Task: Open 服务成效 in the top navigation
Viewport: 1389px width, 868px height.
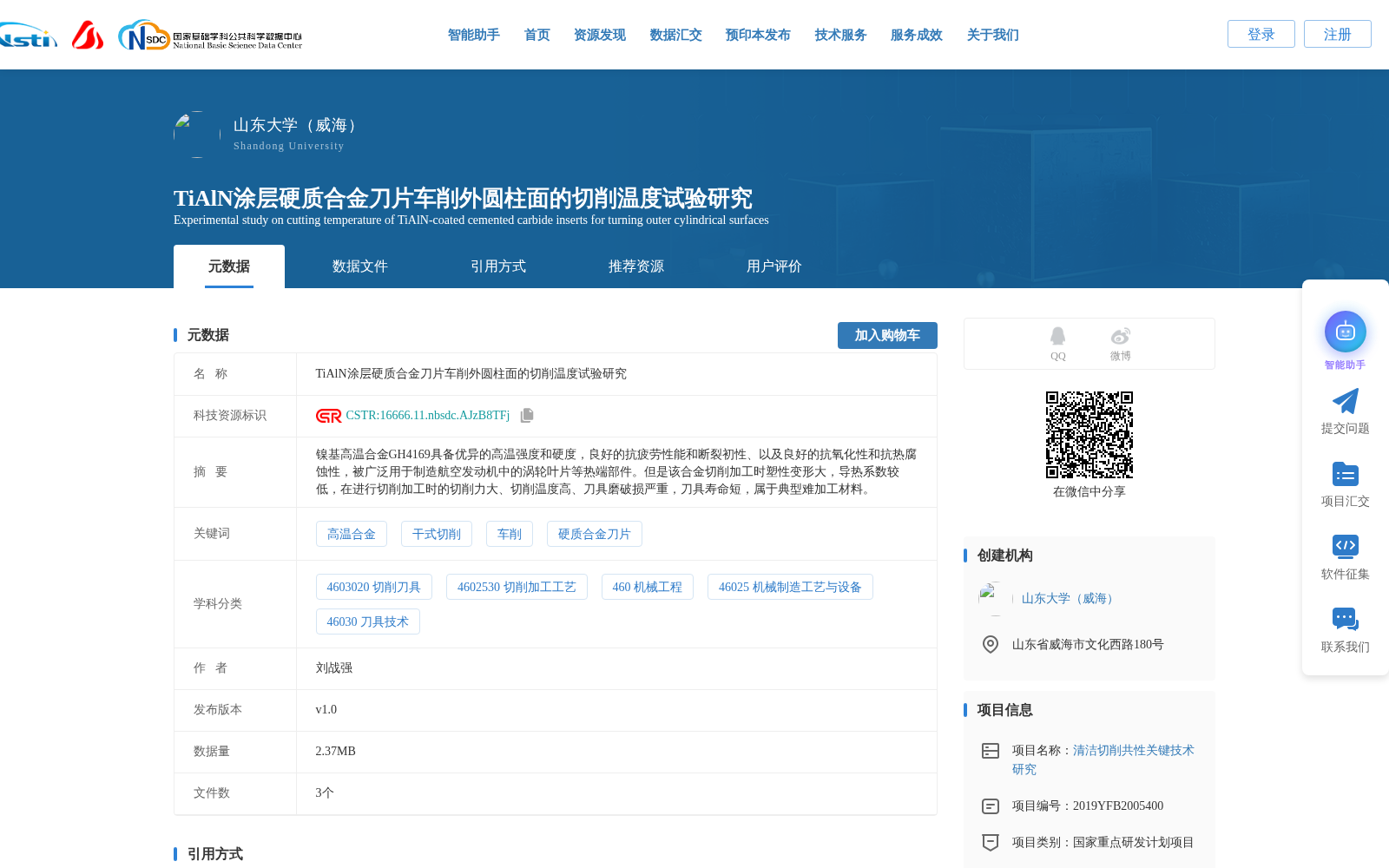Action: click(916, 35)
